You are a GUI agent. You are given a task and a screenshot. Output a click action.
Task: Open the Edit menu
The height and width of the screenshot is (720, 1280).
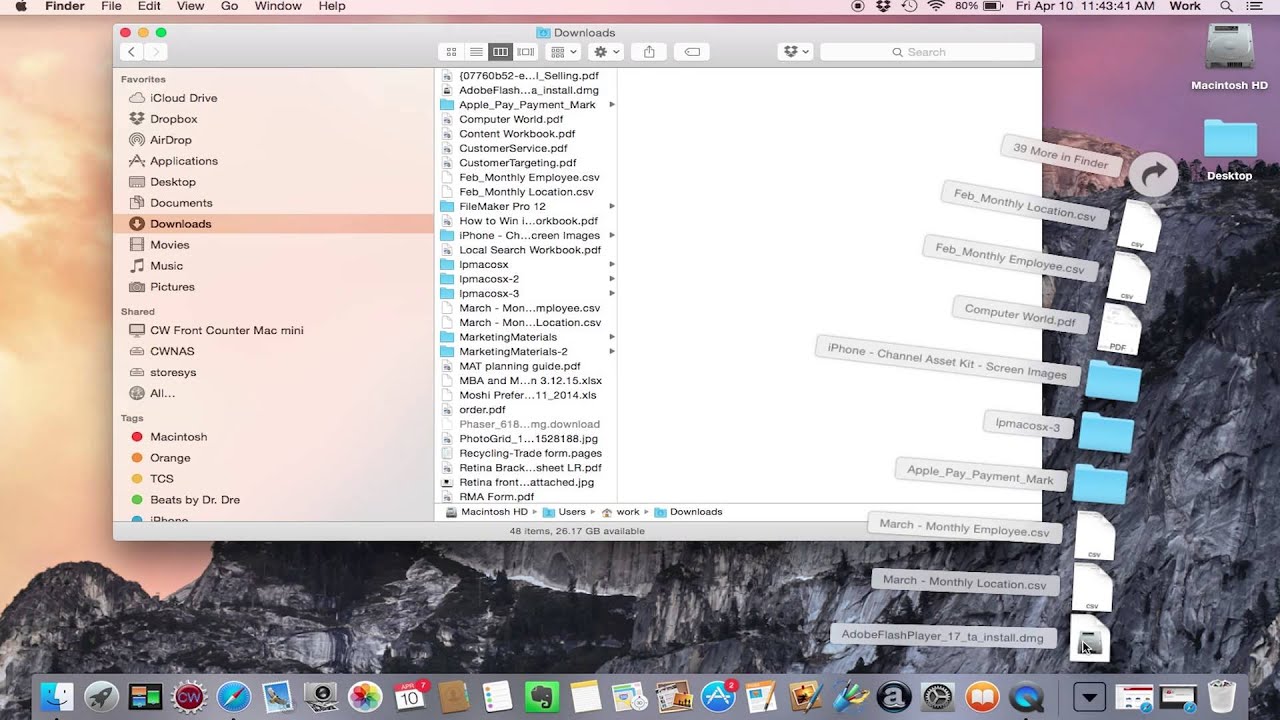(149, 7)
